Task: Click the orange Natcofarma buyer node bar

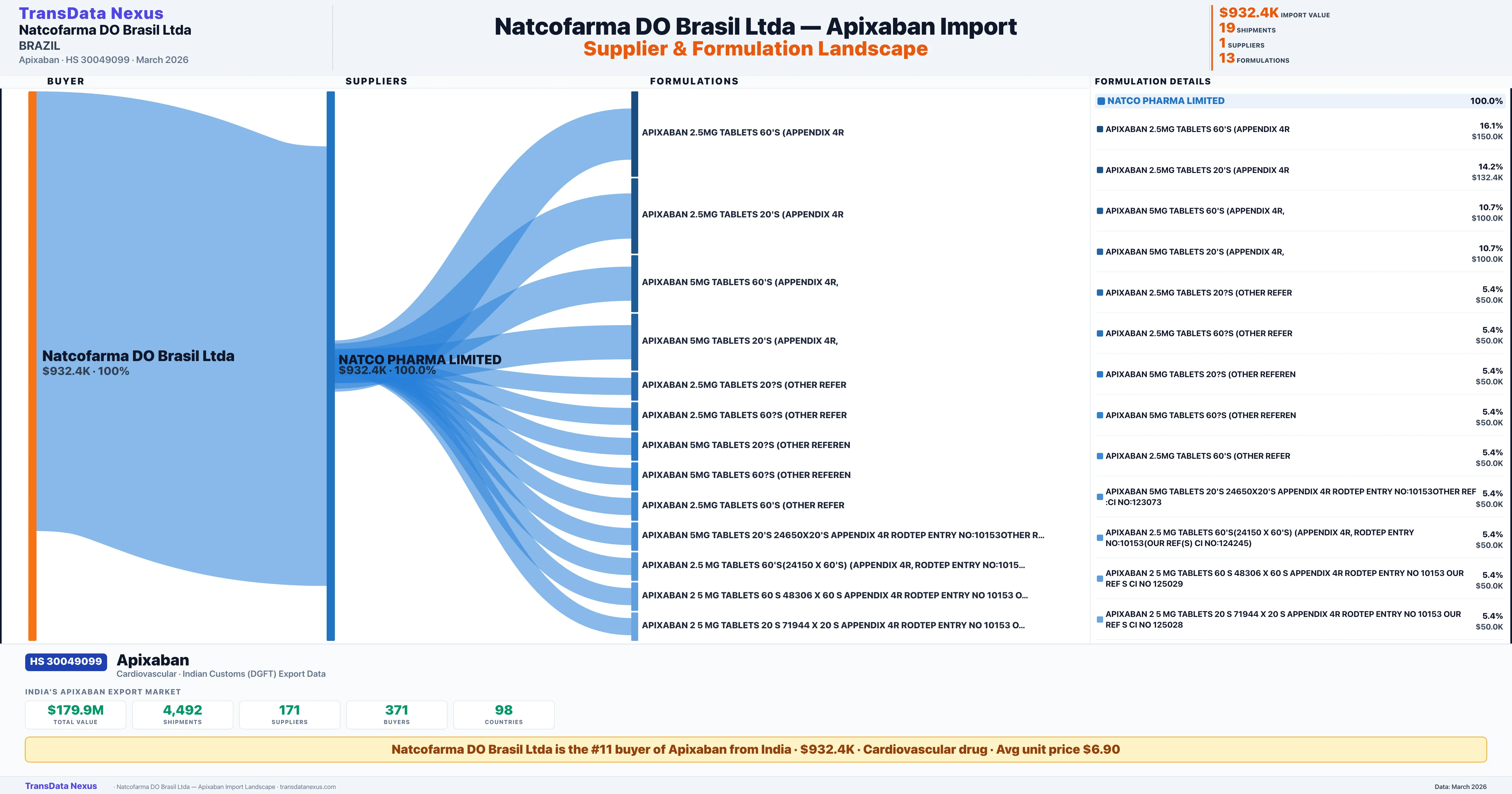Action: (32, 364)
